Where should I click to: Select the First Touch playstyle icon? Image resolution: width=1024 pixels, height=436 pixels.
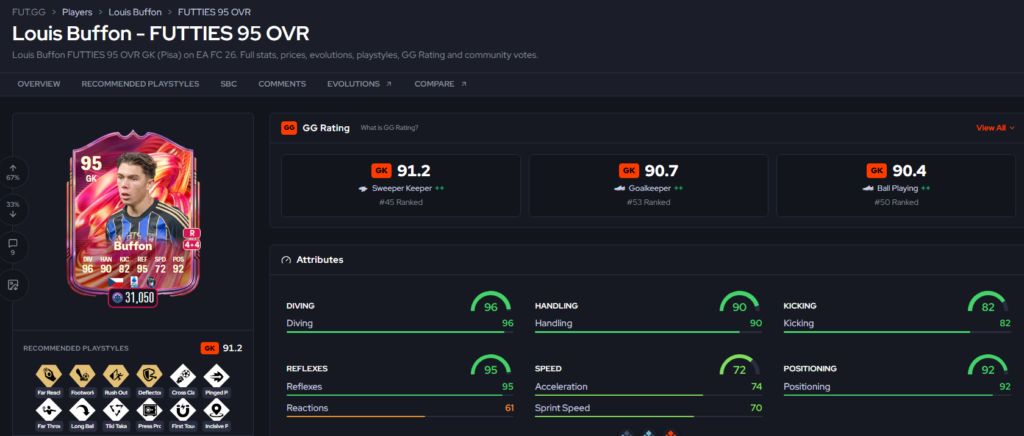coord(183,410)
